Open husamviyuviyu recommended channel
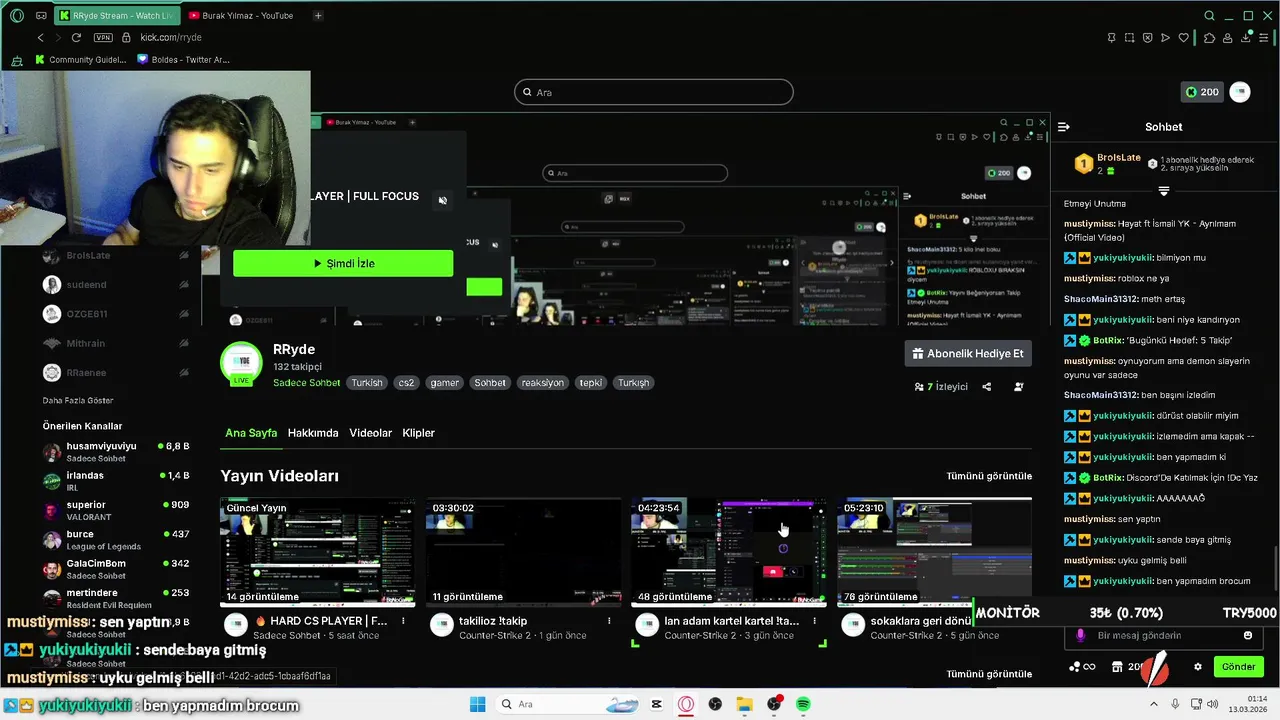 (116, 451)
